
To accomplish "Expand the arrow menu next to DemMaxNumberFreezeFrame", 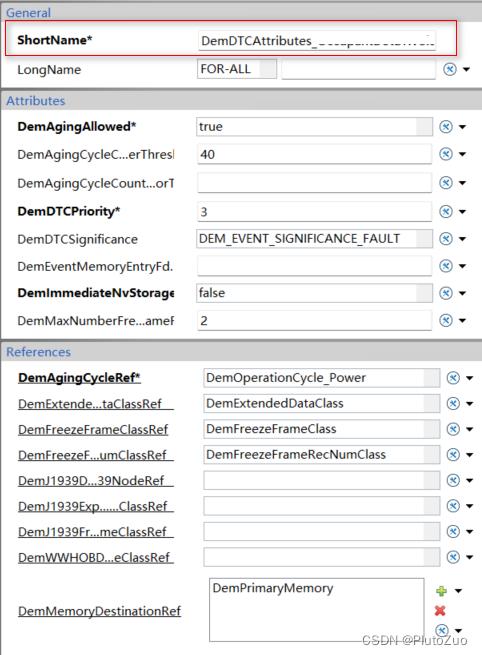I will click(x=462, y=321).
